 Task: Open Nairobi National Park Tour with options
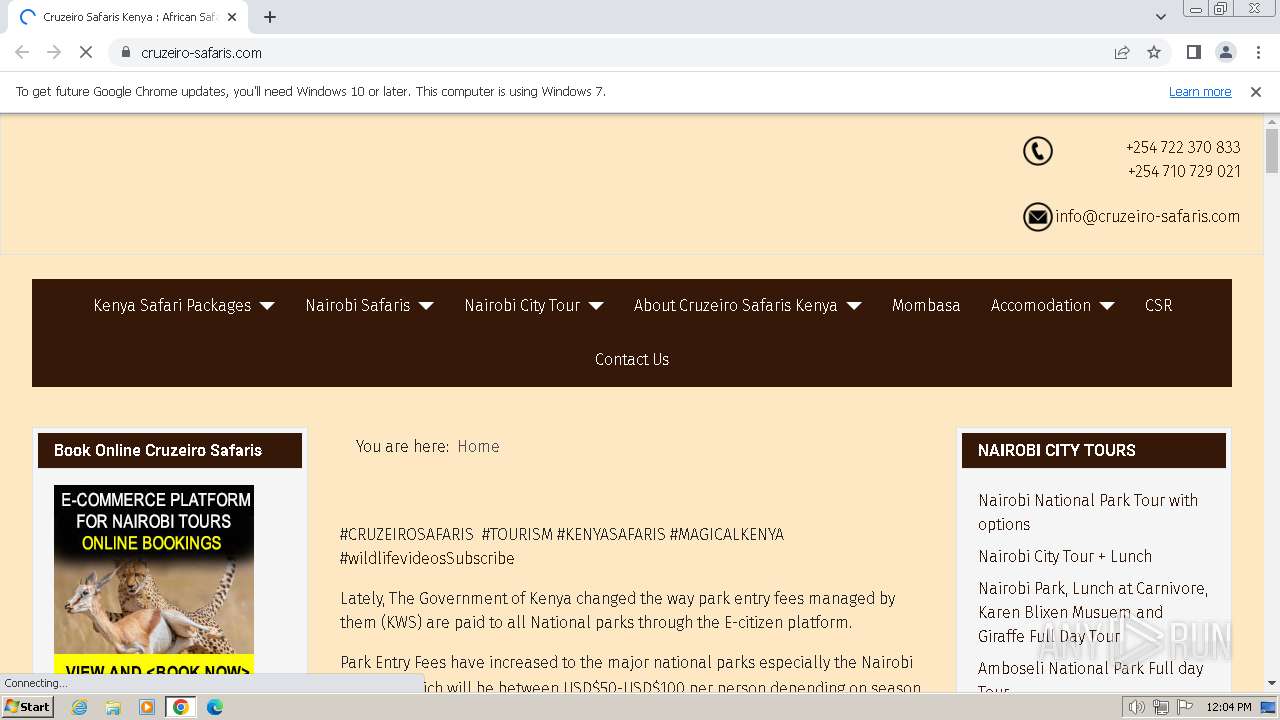point(1088,512)
